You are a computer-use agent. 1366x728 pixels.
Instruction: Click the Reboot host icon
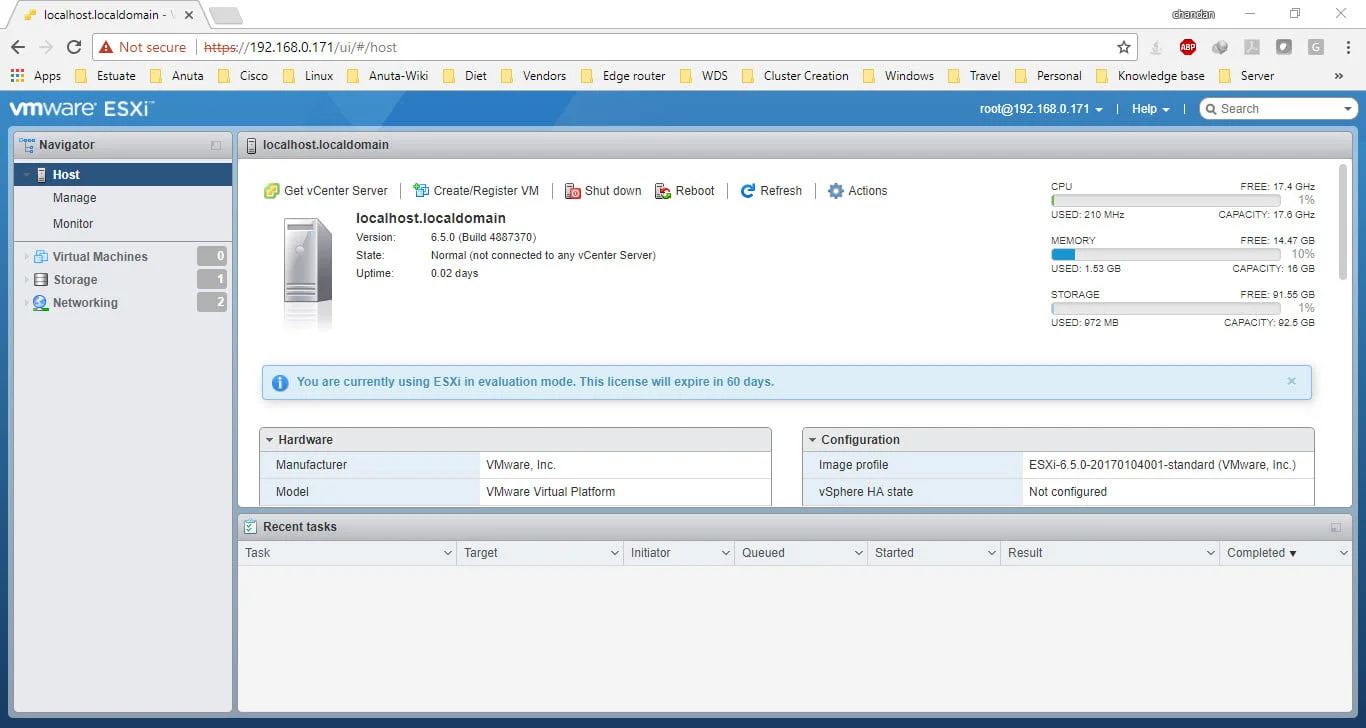tap(663, 191)
